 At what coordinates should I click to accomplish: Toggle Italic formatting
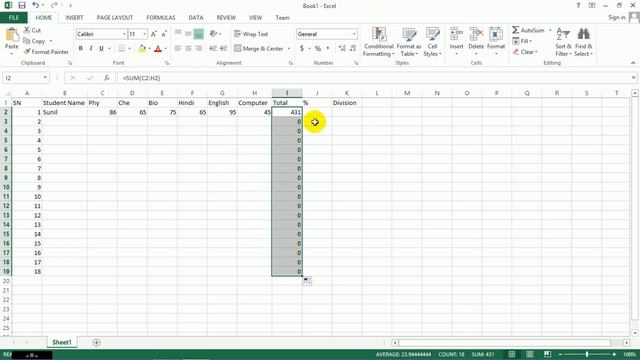91,49
